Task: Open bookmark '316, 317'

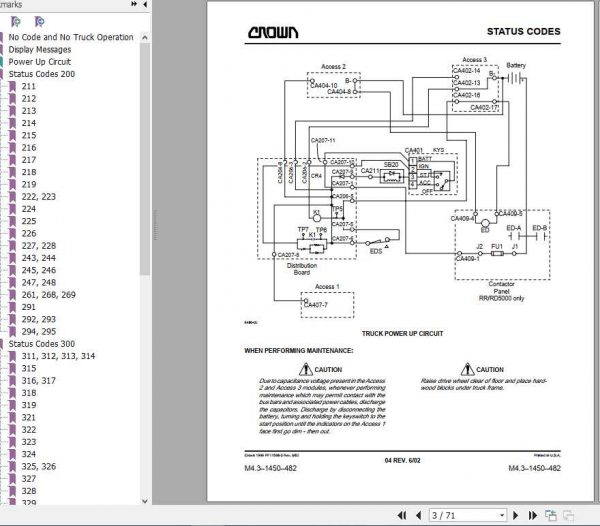Action: coord(39,381)
